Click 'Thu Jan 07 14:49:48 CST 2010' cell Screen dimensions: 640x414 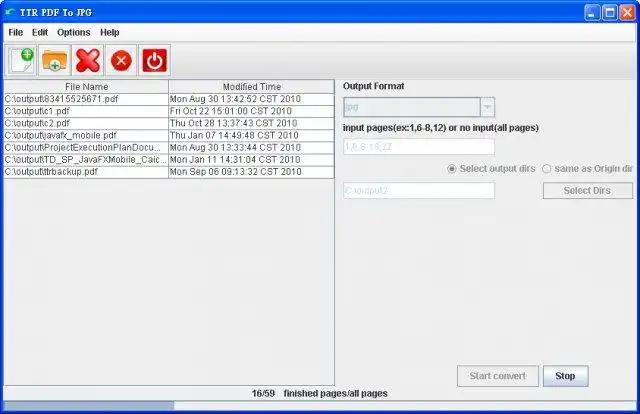point(251,136)
